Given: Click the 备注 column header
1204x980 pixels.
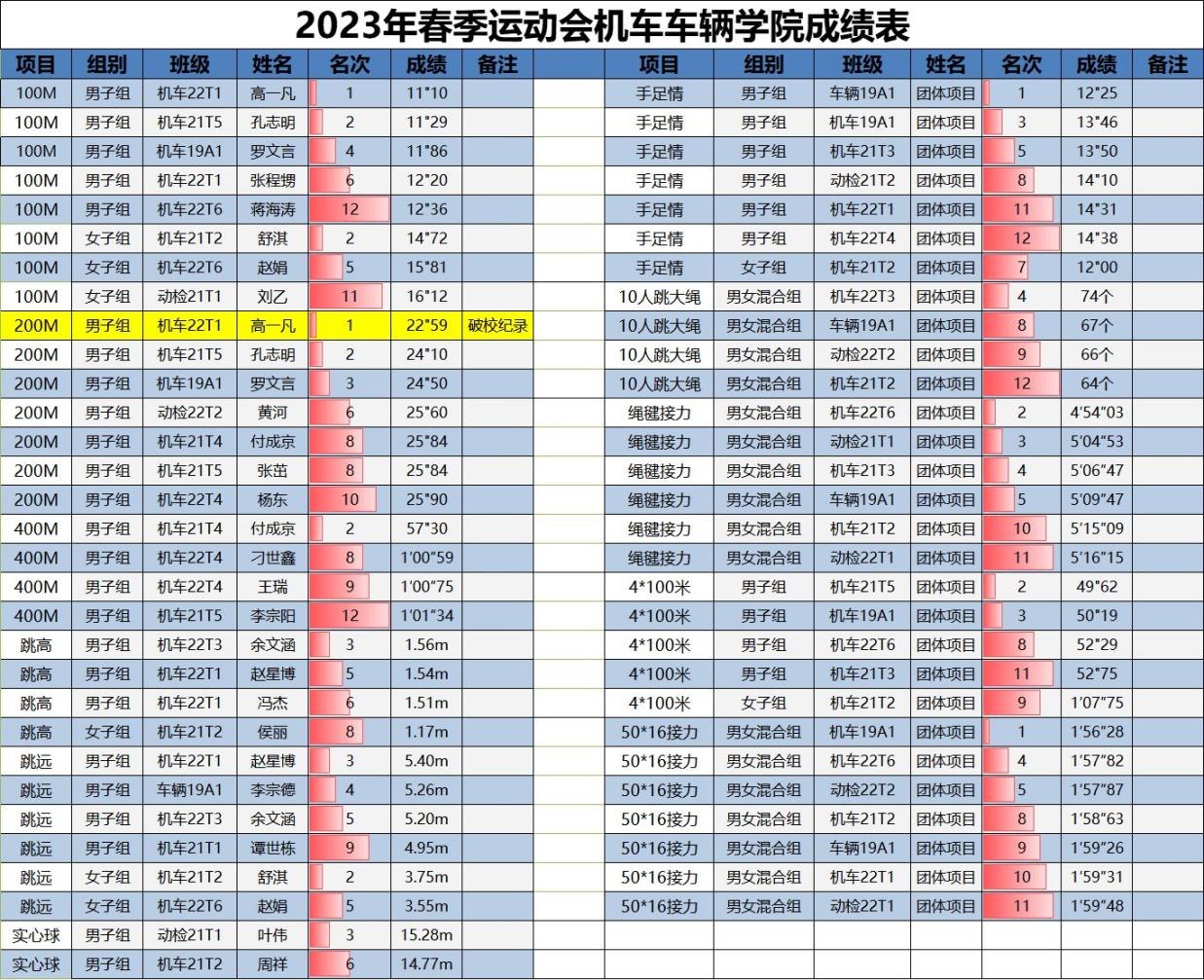Looking at the screenshot, I should (496, 64).
